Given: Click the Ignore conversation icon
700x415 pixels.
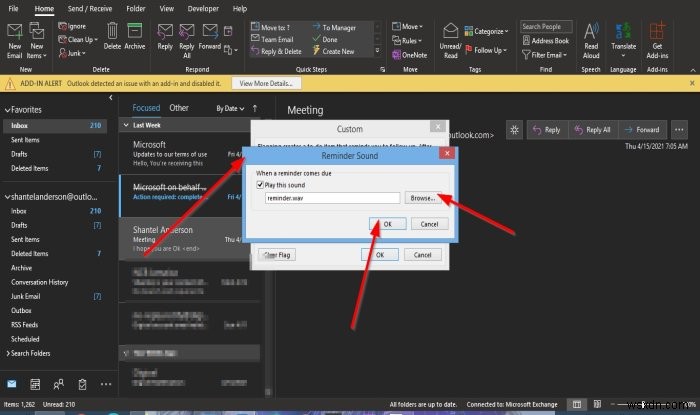Looking at the screenshot, I should pos(62,26).
